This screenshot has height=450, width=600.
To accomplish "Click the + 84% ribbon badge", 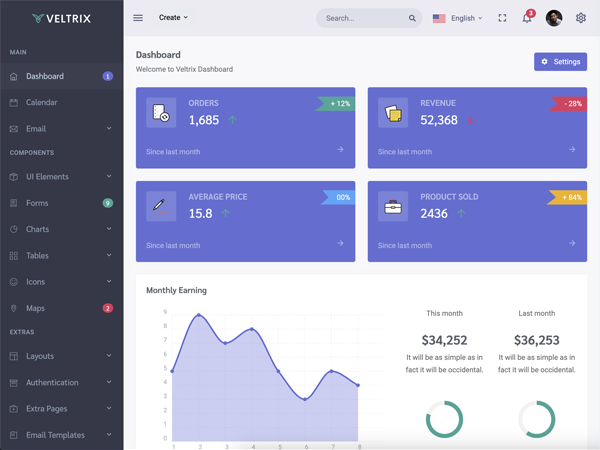I will [567, 197].
